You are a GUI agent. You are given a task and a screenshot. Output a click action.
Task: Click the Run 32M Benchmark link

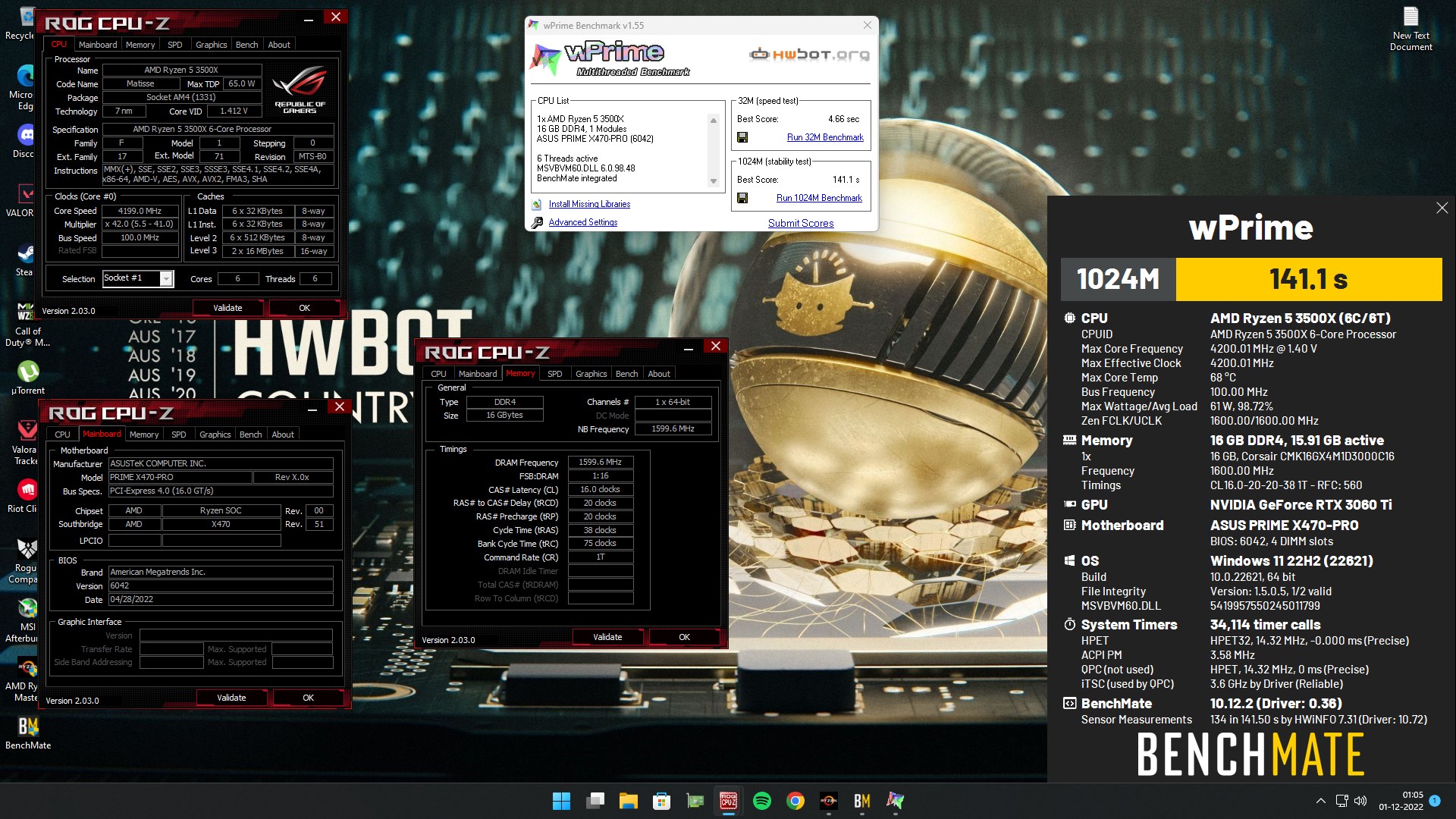click(825, 137)
